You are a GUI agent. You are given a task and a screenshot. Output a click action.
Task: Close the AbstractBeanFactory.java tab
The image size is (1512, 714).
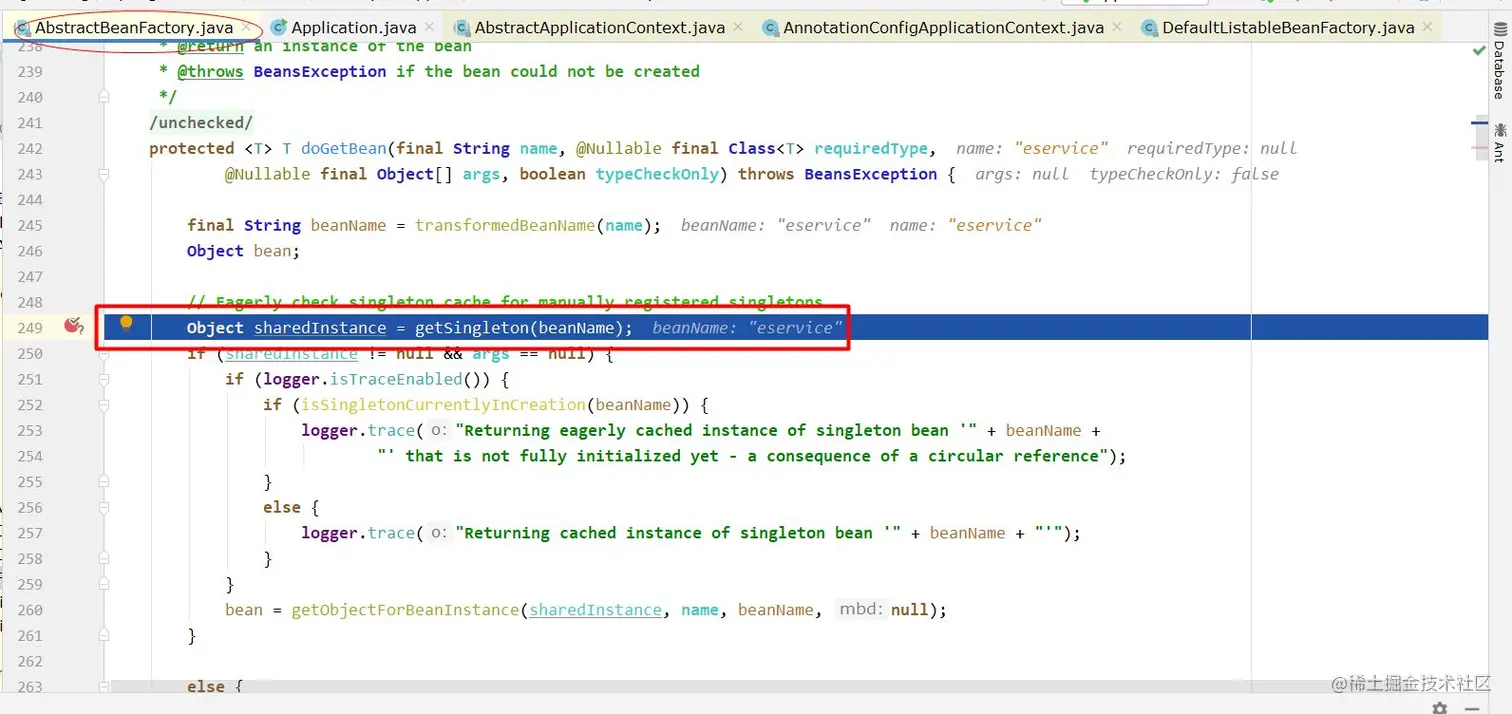(245, 28)
